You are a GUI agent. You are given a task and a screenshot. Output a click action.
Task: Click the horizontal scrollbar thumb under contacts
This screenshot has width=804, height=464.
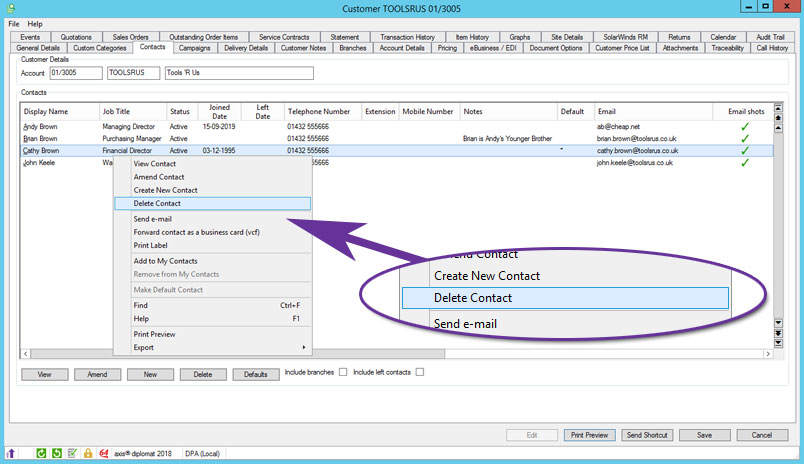pyautogui.click(x=237, y=354)
